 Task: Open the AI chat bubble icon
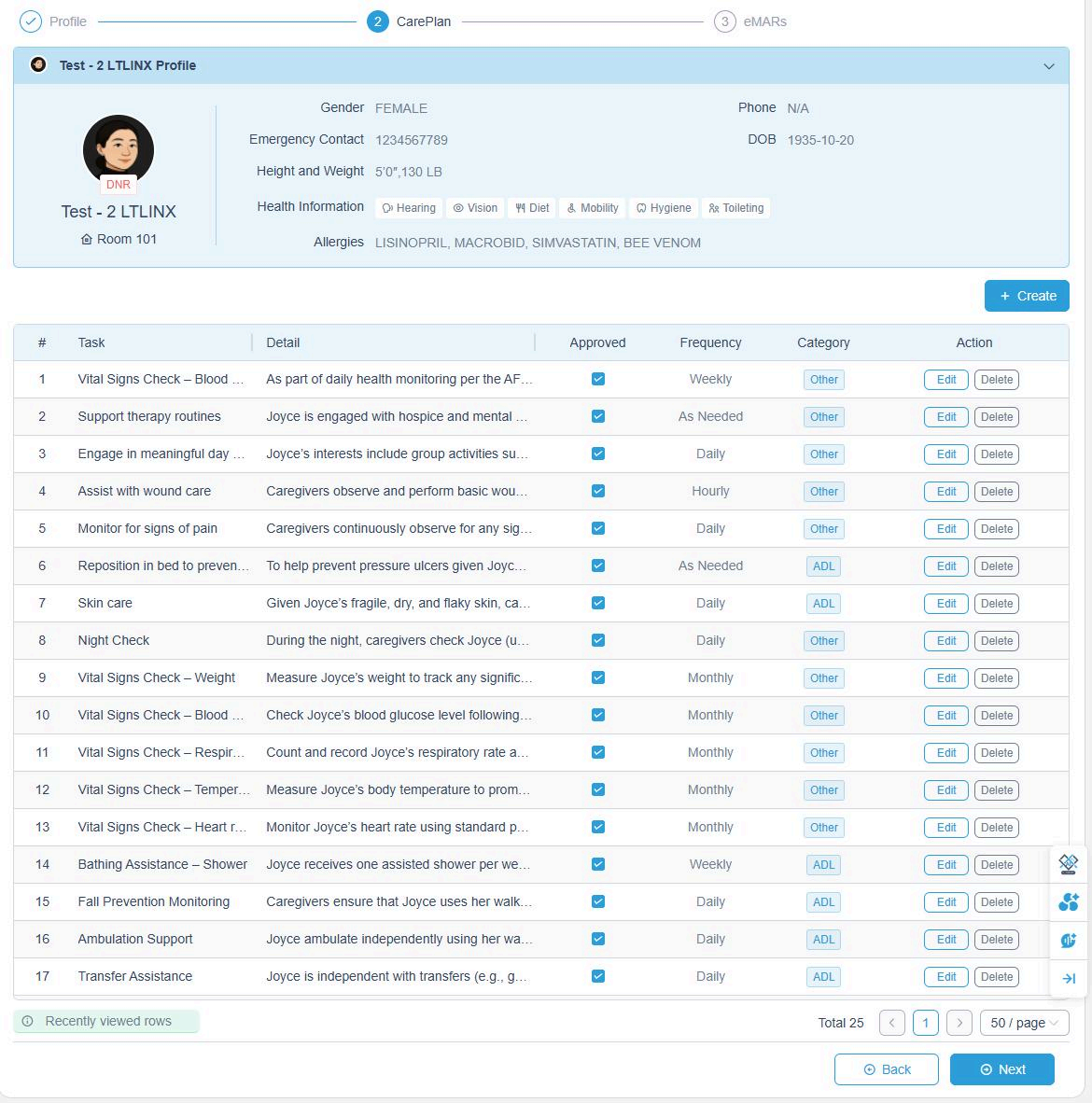1069,941
